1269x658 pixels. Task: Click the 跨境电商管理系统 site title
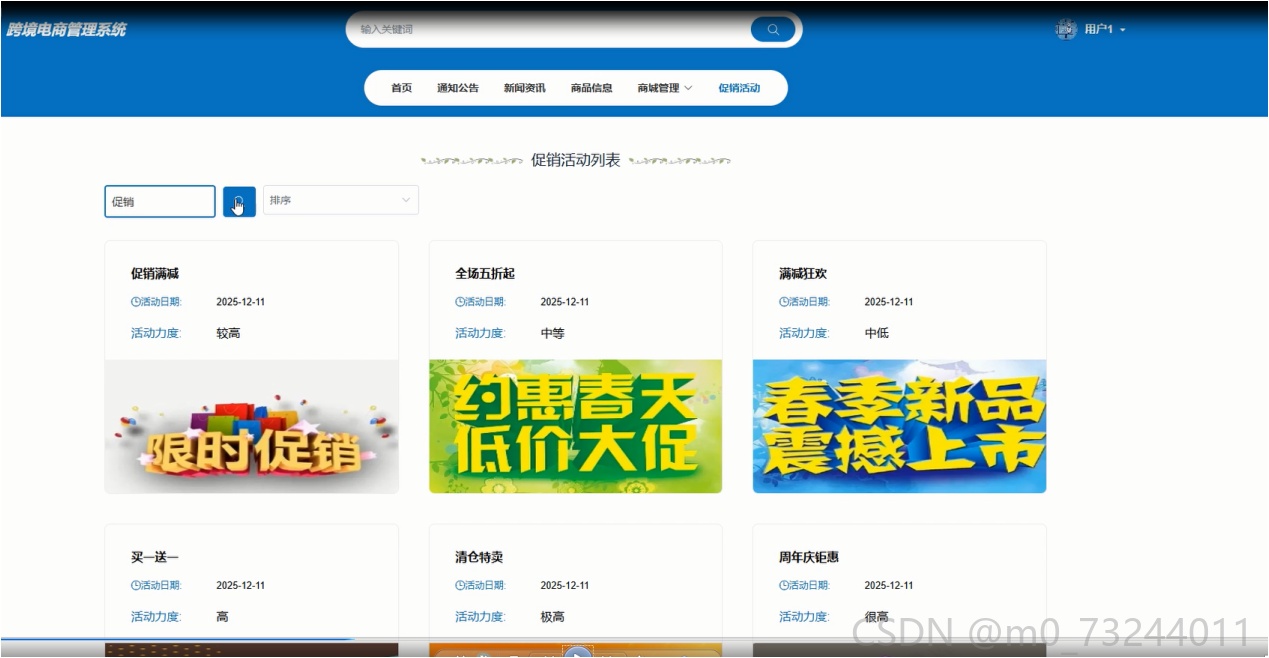tap(67, 29)
